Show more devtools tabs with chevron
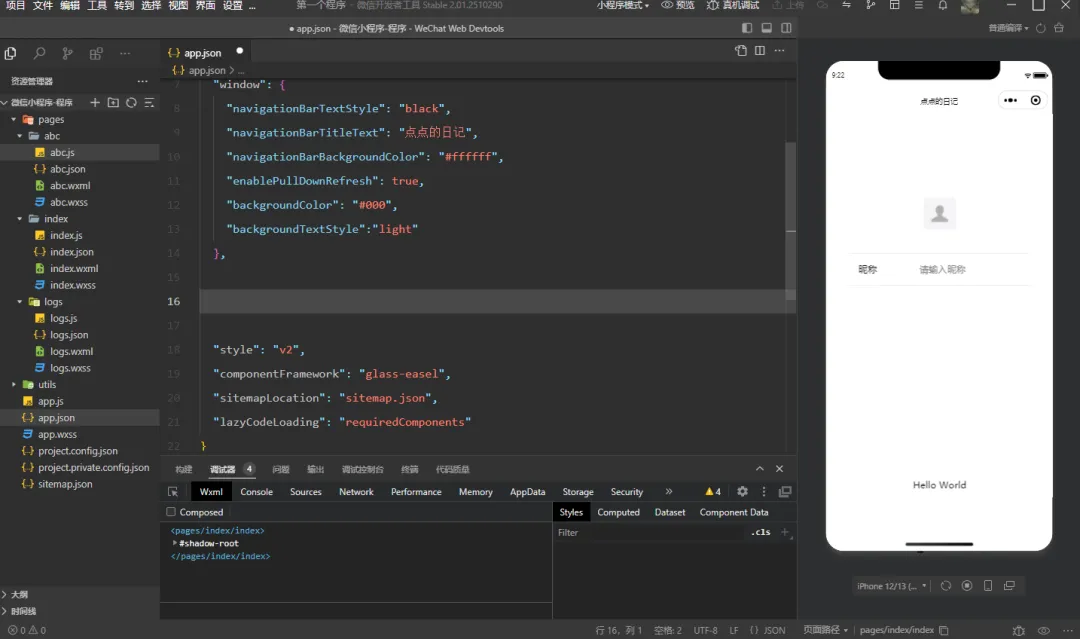Viewport: 1080px width, 639px height. pyautogui.click(x=668, y=492)
